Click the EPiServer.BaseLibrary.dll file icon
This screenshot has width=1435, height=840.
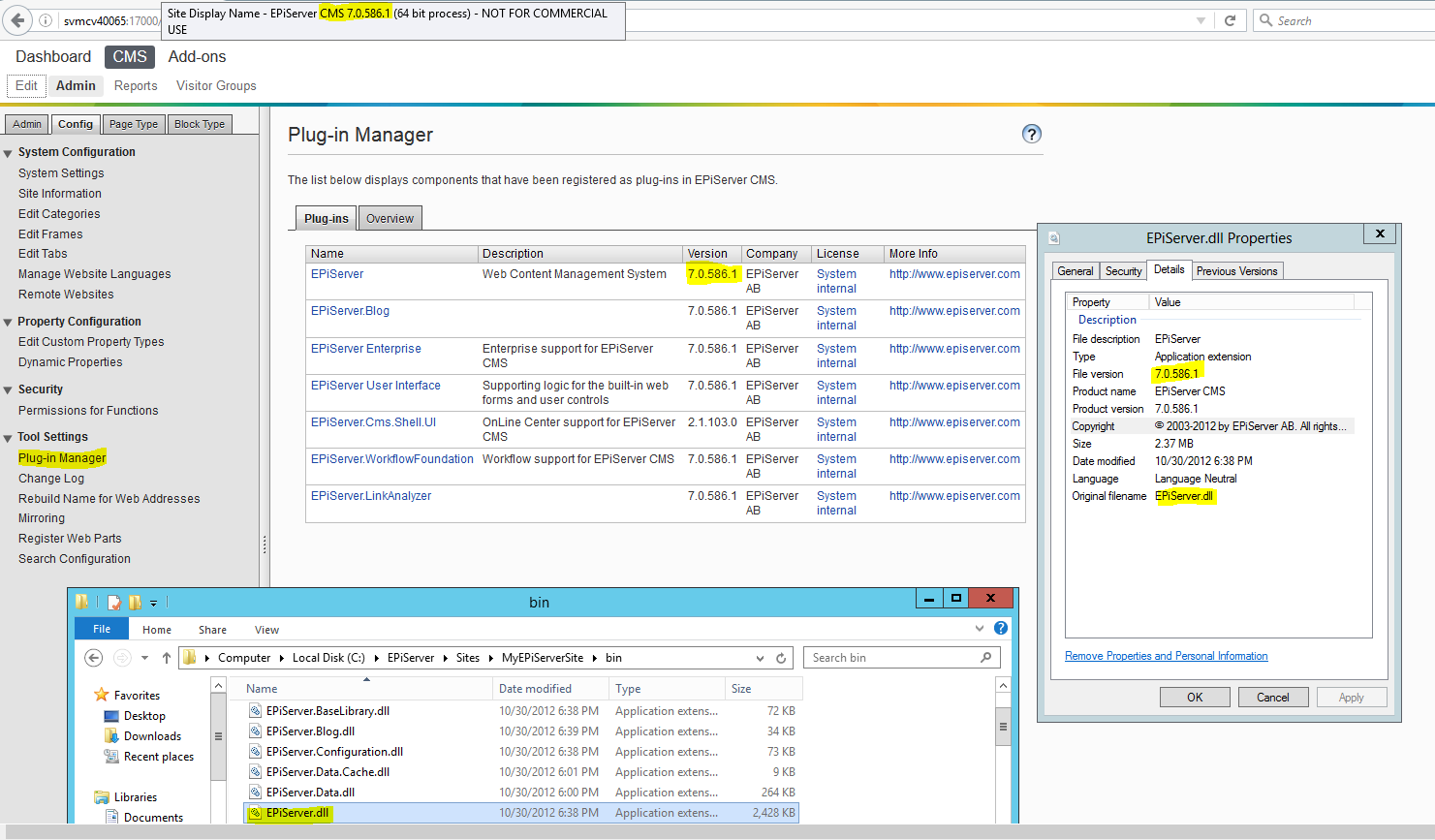(x=256, y=711)
